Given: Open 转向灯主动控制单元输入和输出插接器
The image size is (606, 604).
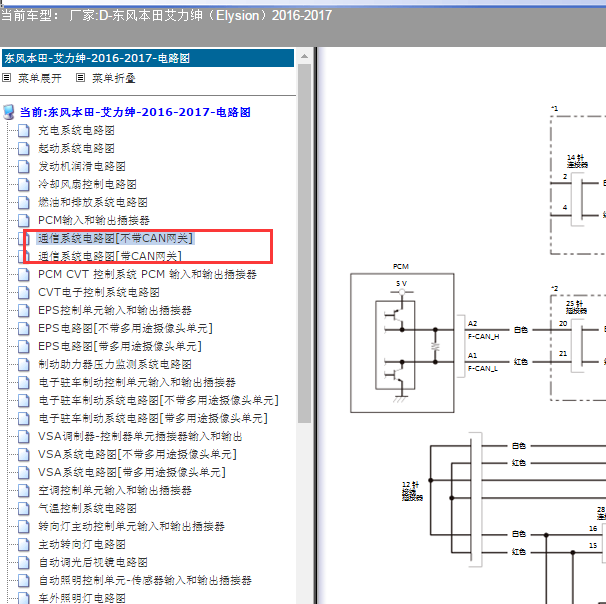Looking at the screenshot, I should point(131,526).
